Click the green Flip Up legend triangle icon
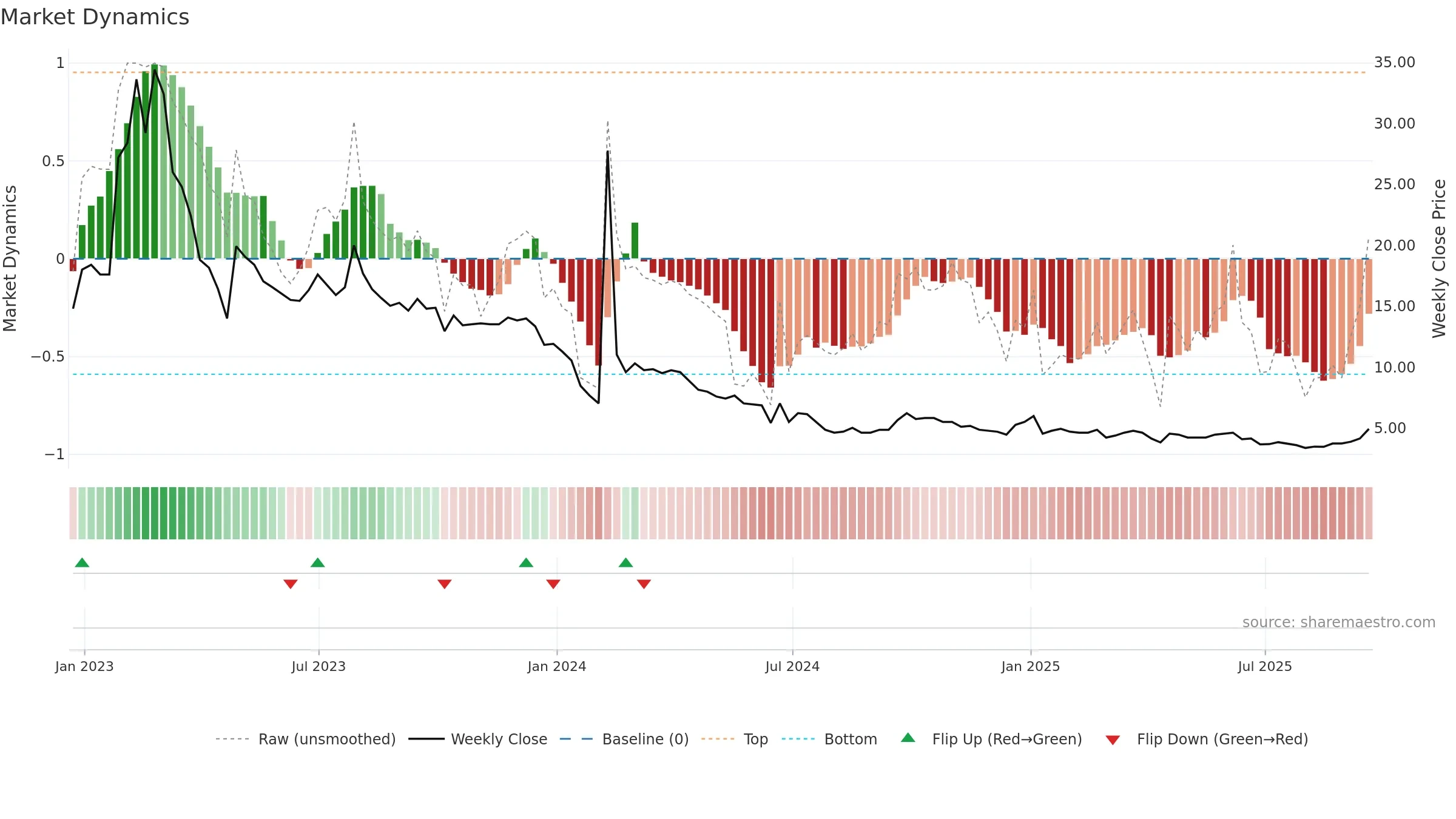 [x=908, y=738]
